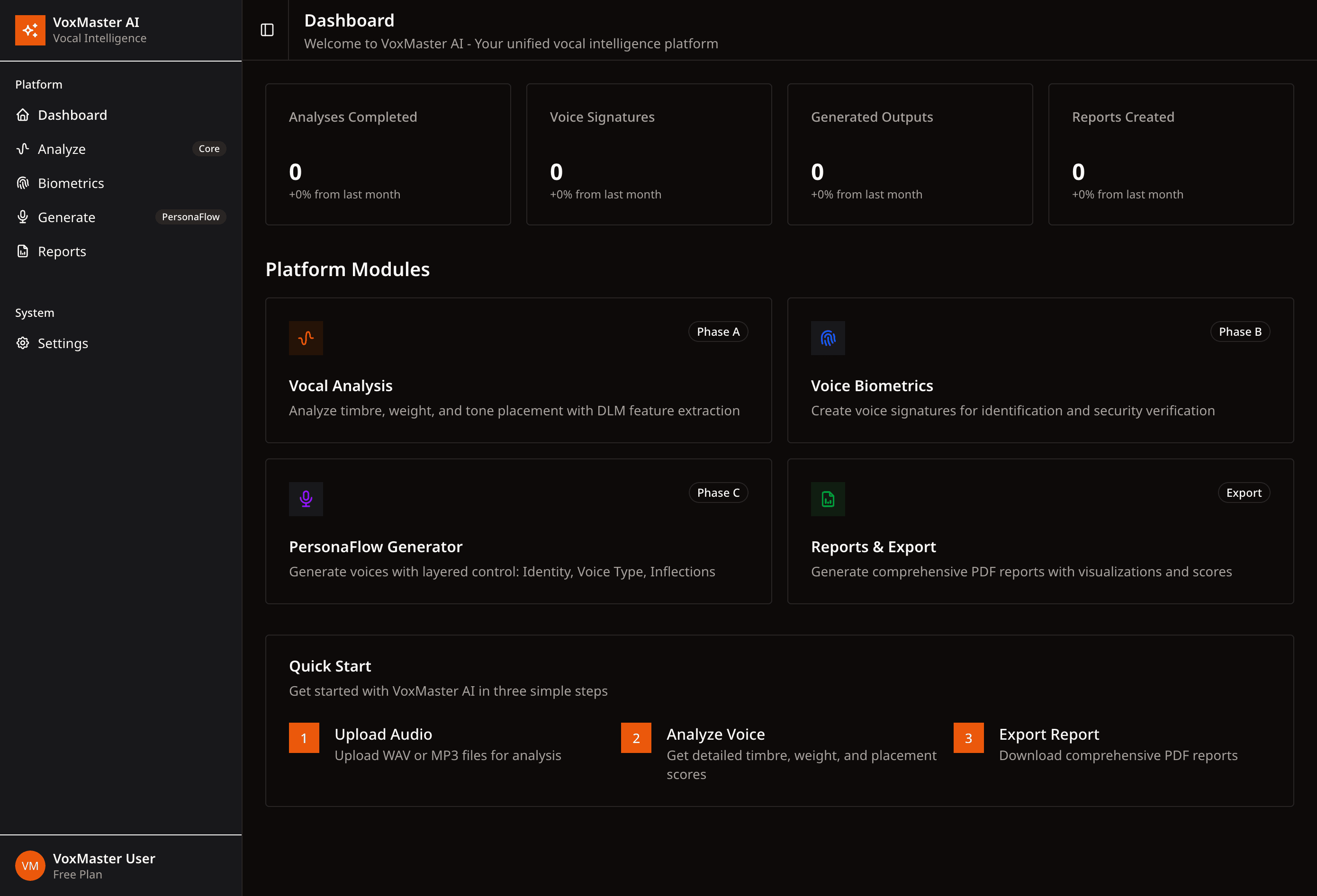Click the Phase B badge
Image resolution: width=1317 pixels, height=896 pixels.
[1240, 332]
